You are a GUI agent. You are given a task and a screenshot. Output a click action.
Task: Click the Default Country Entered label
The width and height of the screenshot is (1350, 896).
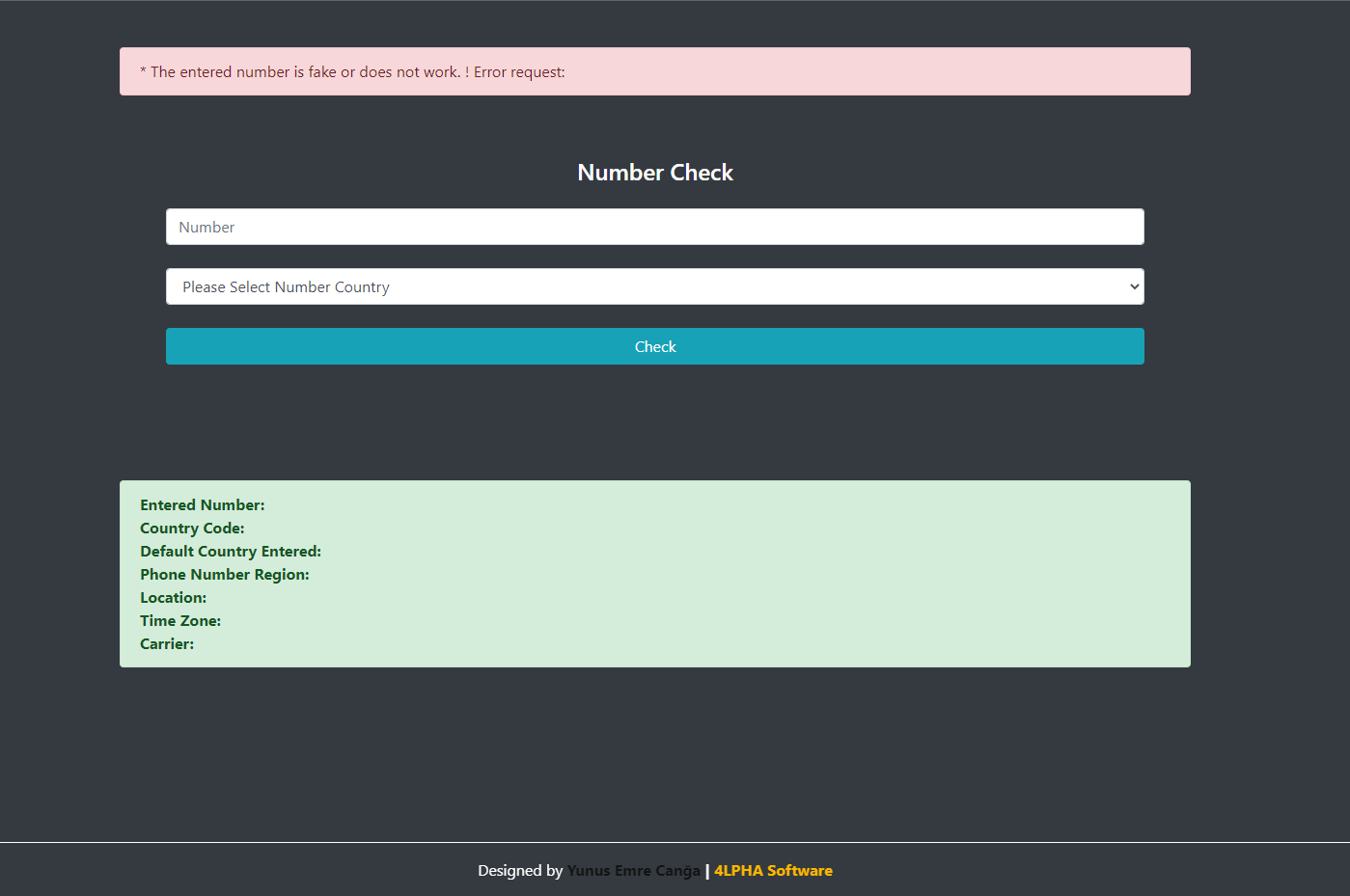(231, 551)
